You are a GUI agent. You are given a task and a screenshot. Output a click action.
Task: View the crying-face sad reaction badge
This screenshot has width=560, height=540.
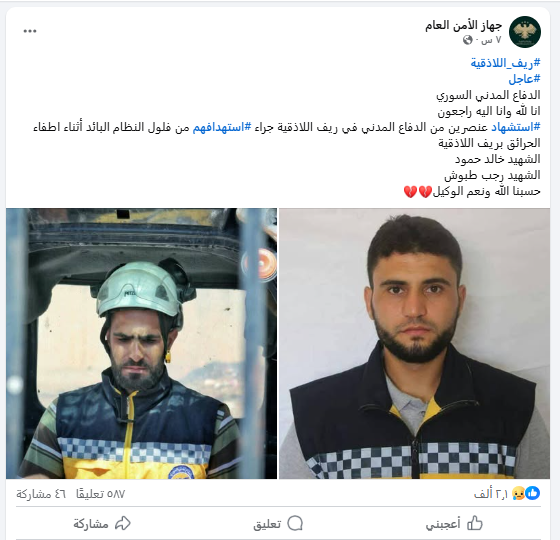click(x=519, y=494)
